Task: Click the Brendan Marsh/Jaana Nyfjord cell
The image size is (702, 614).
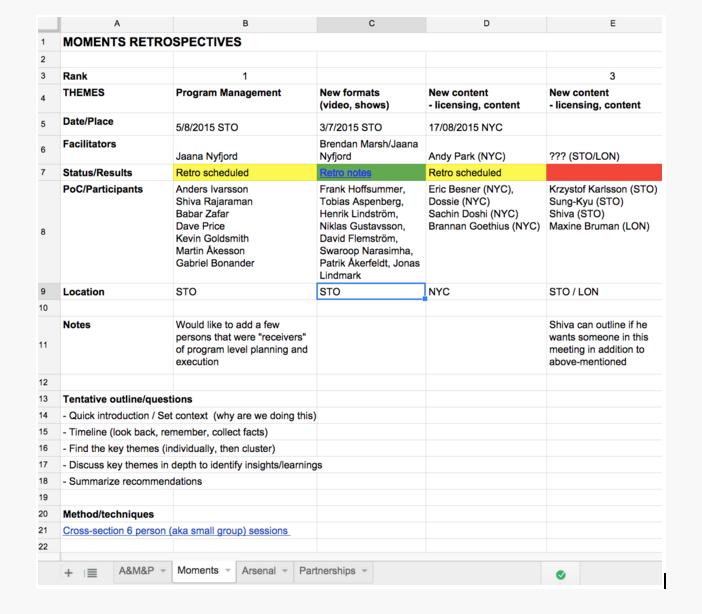Action: point(372,150)
